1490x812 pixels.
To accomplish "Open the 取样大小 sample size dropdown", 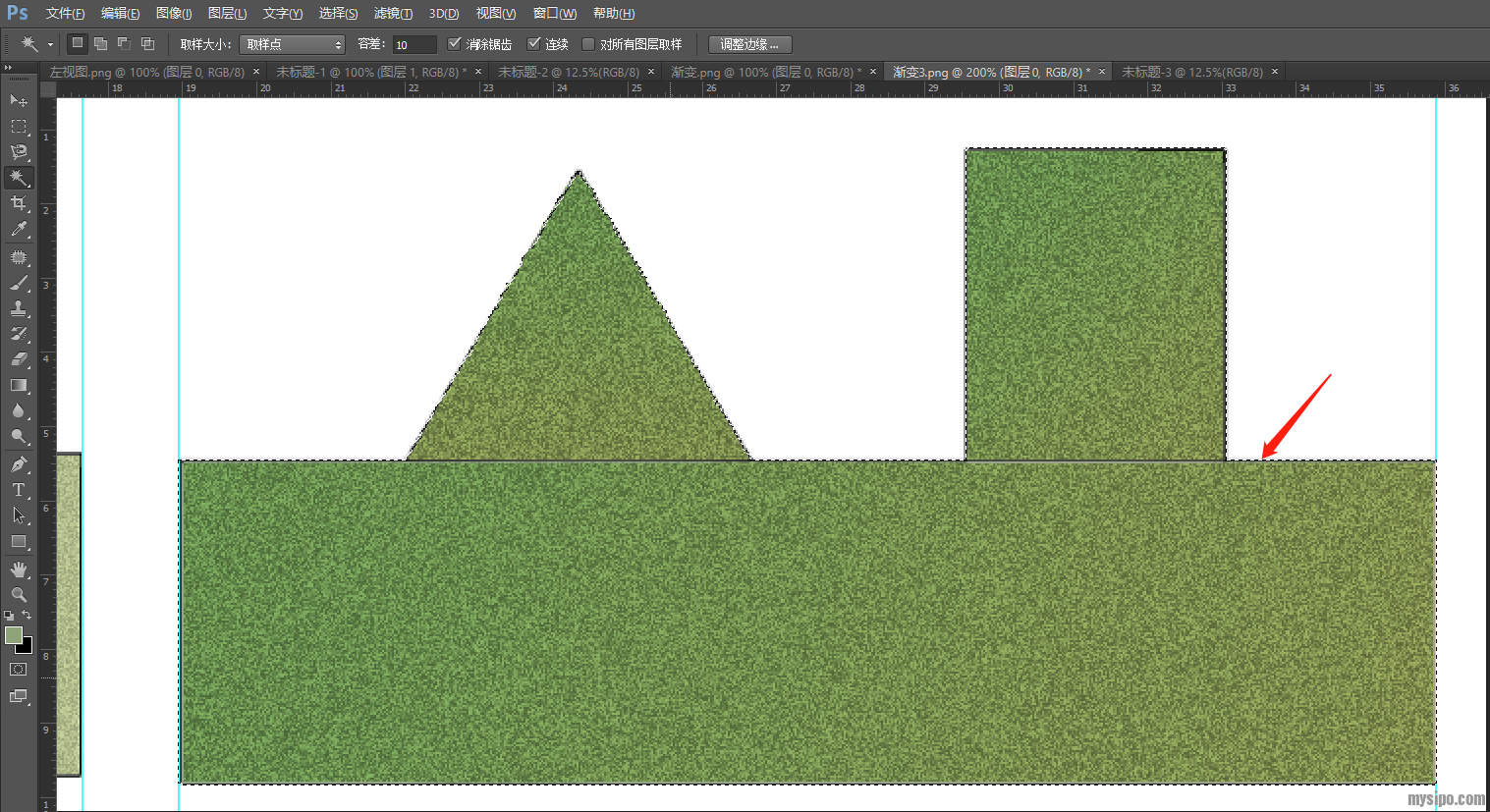I will coord(292,44).
